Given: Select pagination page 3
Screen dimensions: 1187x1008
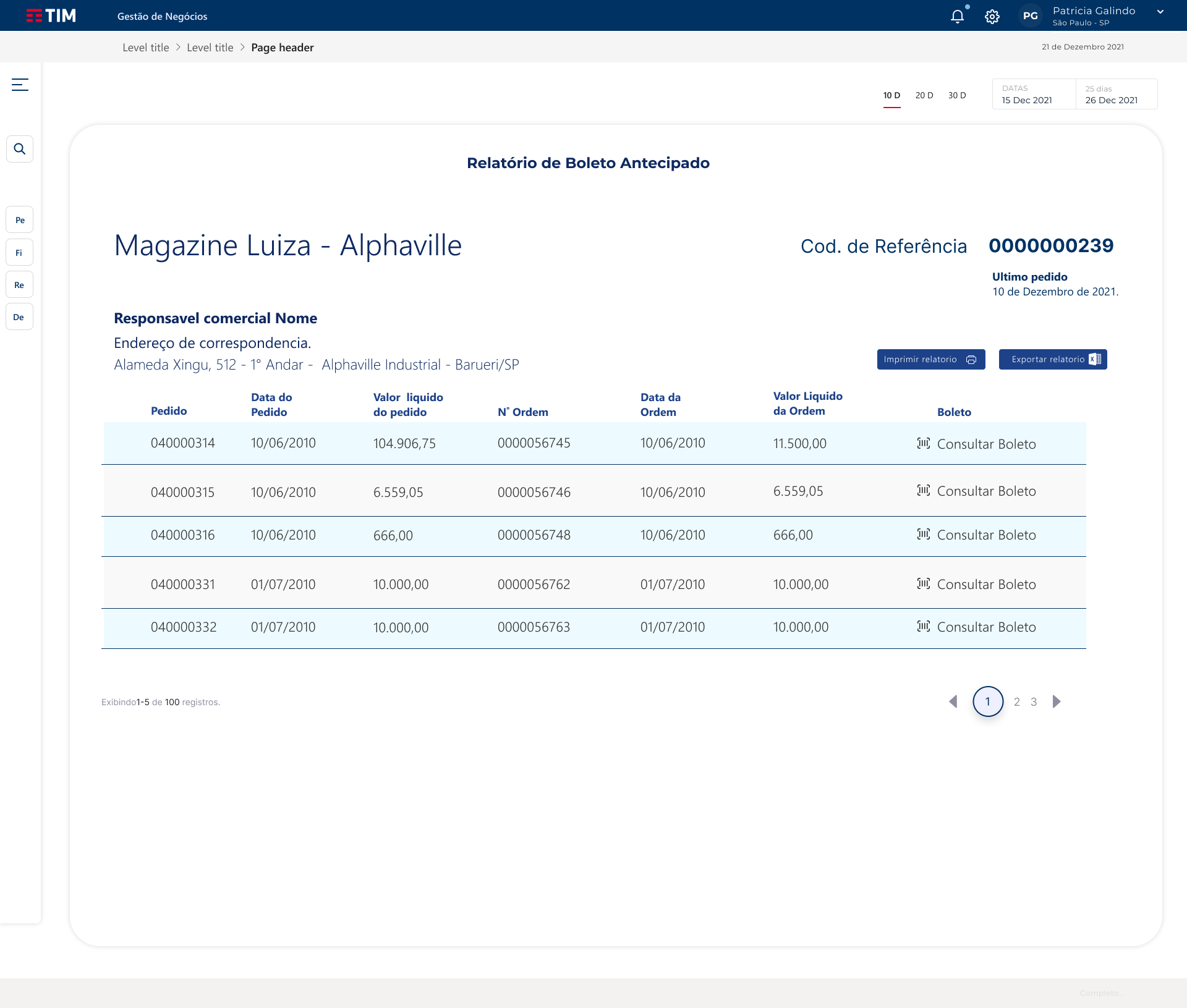Looking at the screenshot, I should 1034,702.
